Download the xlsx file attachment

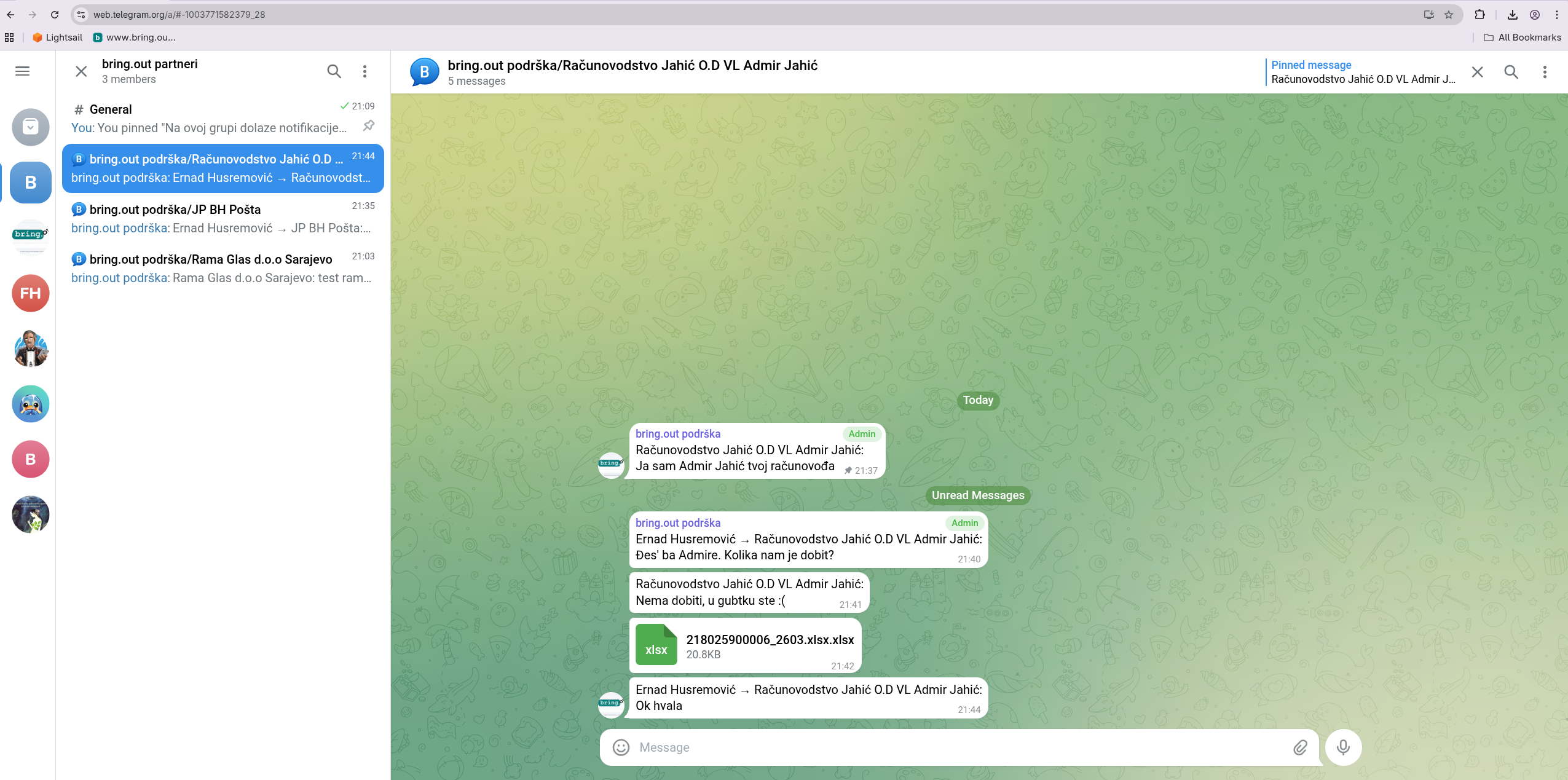point(656,645)
